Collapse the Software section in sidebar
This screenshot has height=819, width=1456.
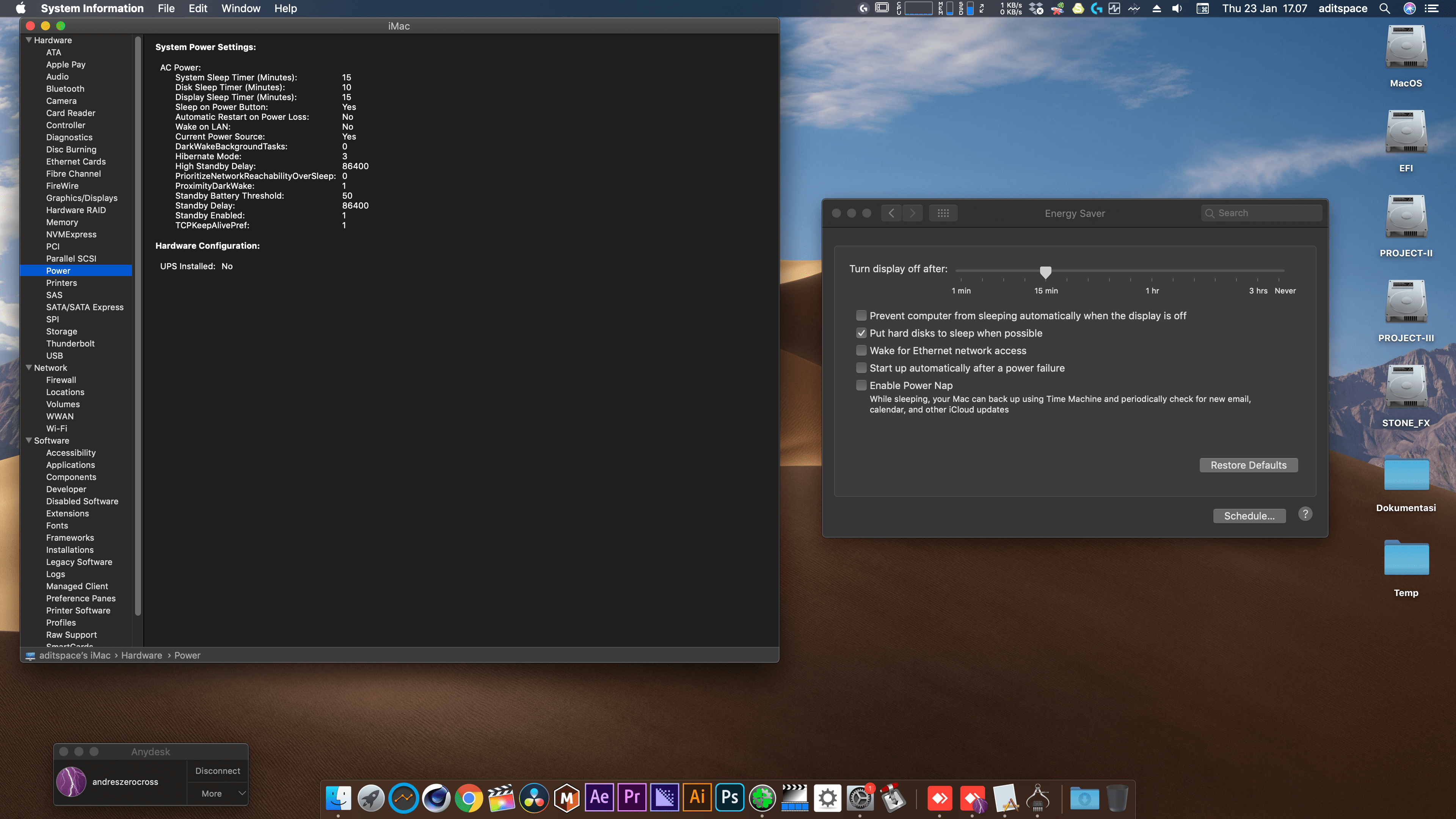tap(29, 440)
